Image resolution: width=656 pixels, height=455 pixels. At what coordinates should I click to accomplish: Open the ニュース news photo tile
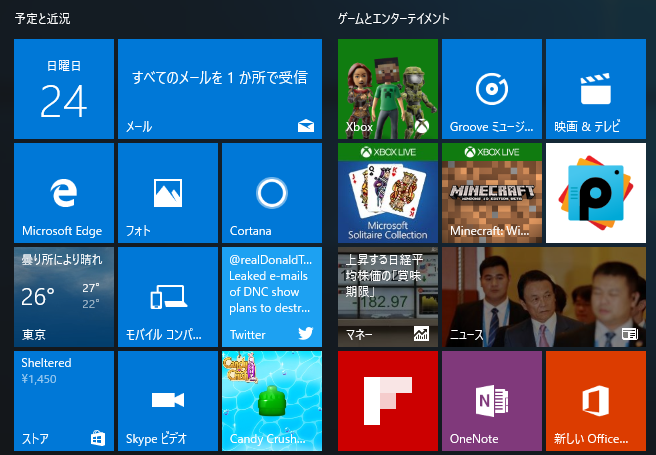tap(544, 297)
